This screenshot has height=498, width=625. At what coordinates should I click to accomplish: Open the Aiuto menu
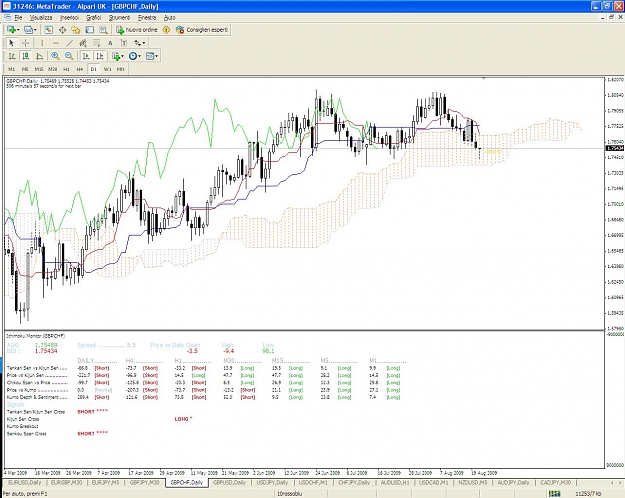pos(169,18)
